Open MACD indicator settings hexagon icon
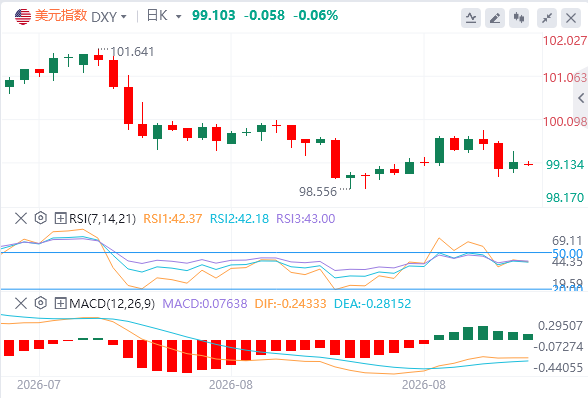The height and width of the screenshot is (398, 588). pos(40,303)
